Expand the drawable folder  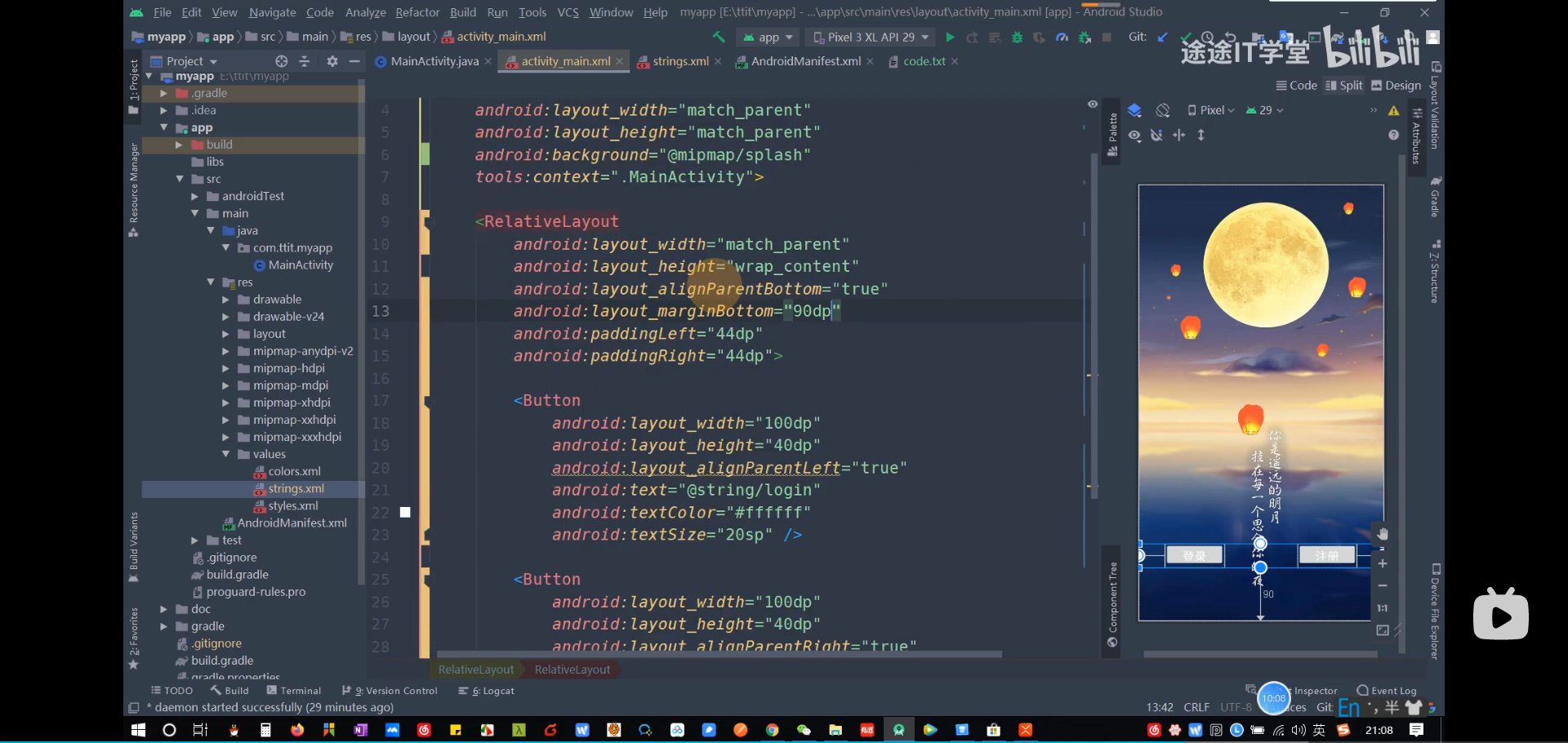tap(226, 300)
